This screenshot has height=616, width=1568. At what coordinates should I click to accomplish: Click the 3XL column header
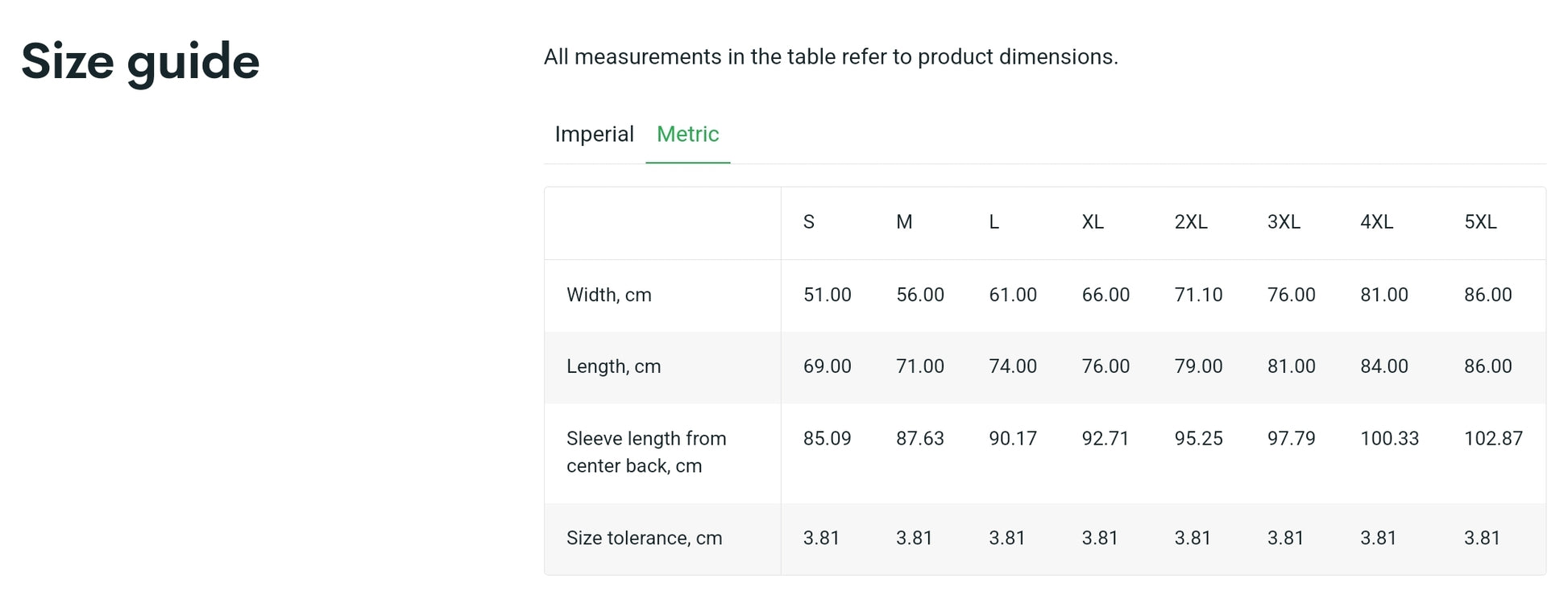pos(1284,222)
